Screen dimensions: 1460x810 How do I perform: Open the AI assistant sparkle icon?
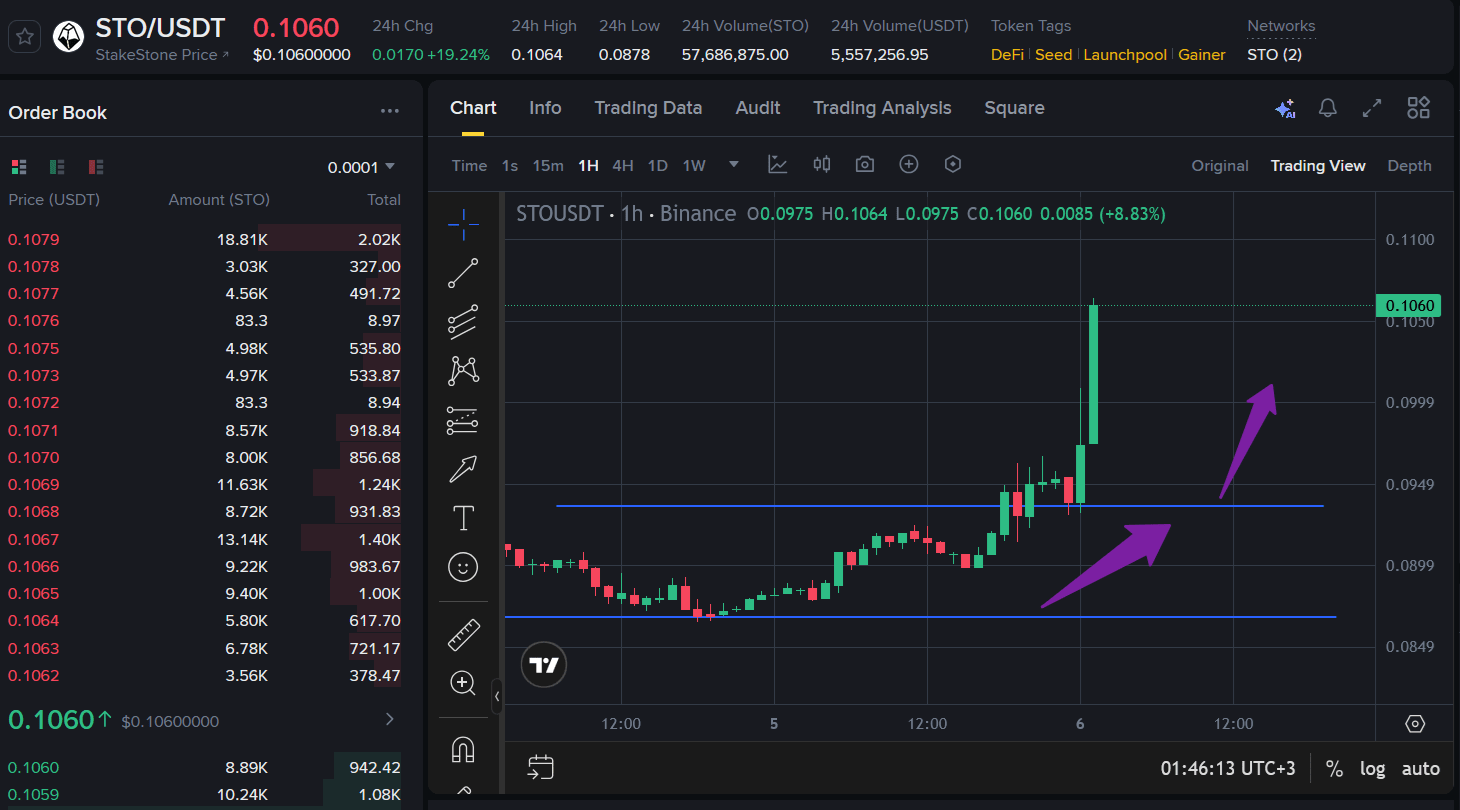click(1285, 108)
